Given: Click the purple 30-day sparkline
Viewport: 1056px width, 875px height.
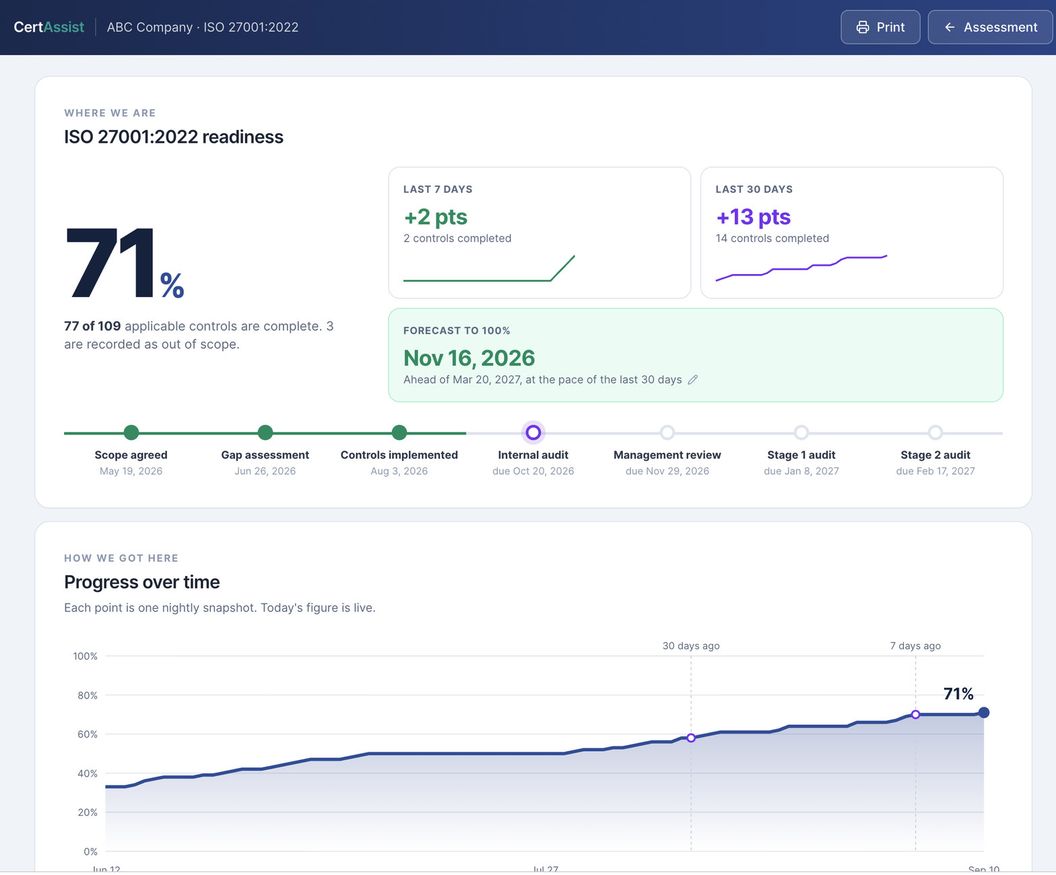Looking at the screenshot, I should [x=801, y=268].
